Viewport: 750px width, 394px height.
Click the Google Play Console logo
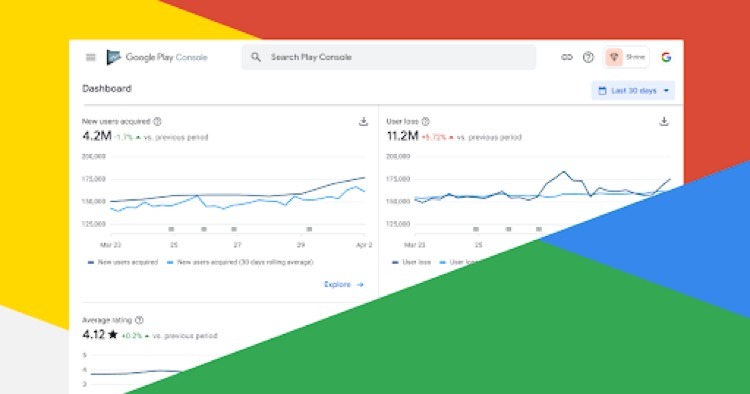coord(157,57)
